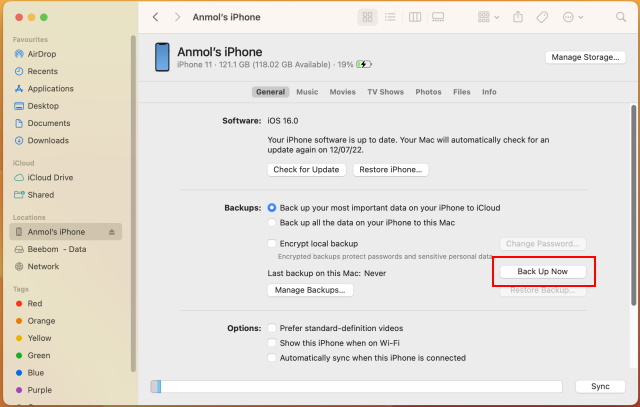Switch Finder to icon view
640x407 pixels.
click(x=367, y=18)
